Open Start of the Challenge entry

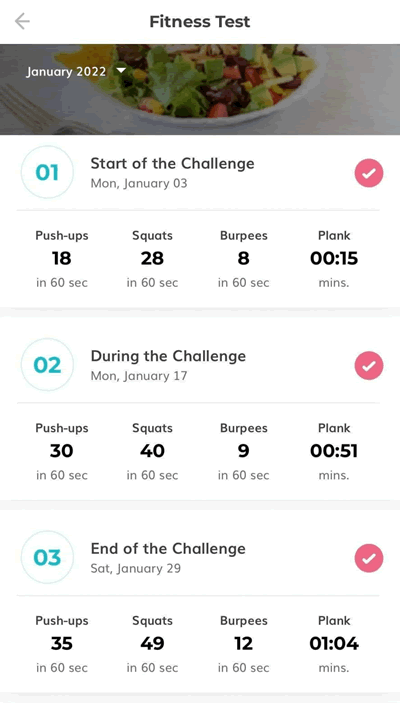click(172, 172)
